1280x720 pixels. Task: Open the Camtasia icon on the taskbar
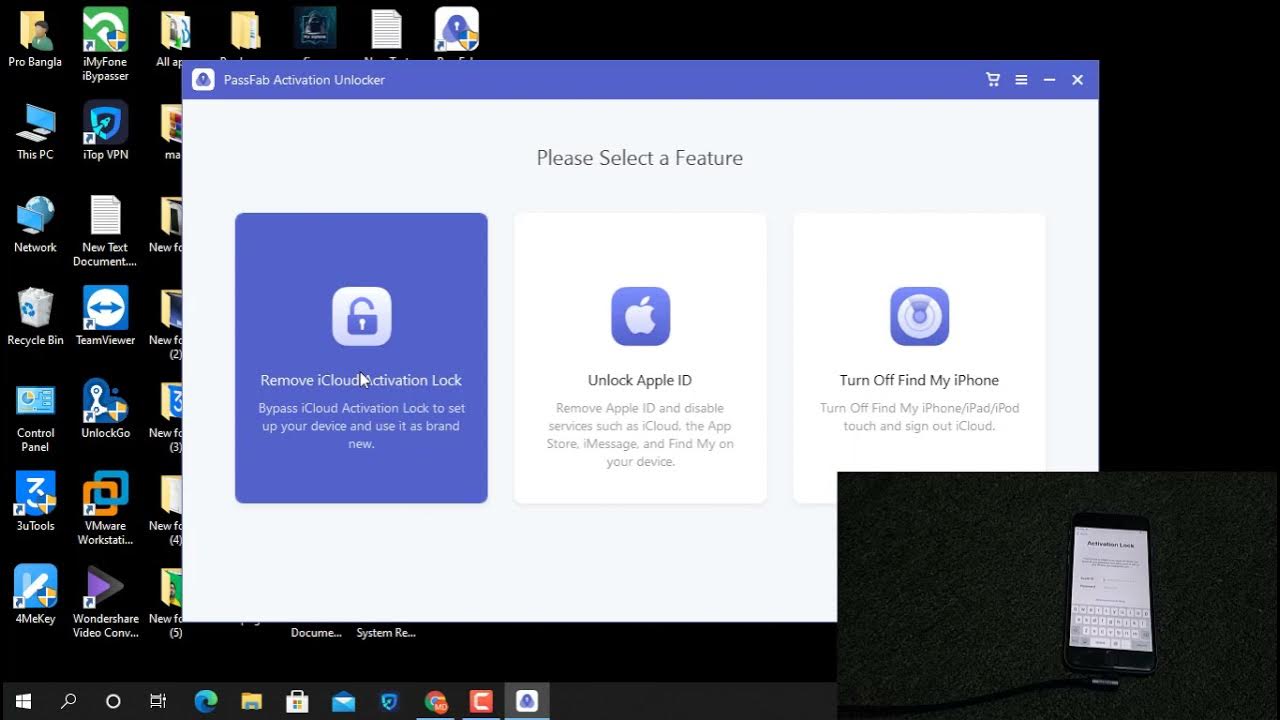pos(481,702)
